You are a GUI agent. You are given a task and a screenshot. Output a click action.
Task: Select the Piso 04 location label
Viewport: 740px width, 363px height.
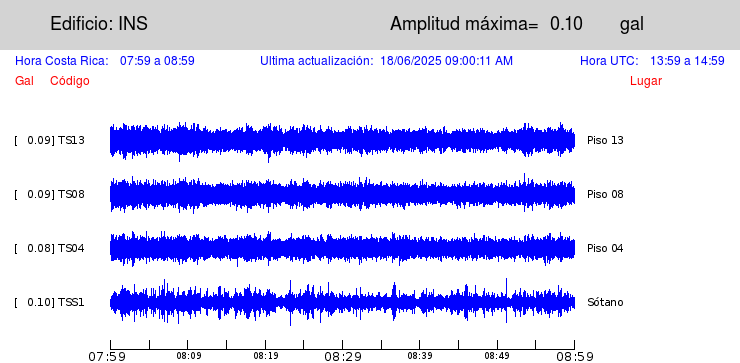click(x=605, y=248)
